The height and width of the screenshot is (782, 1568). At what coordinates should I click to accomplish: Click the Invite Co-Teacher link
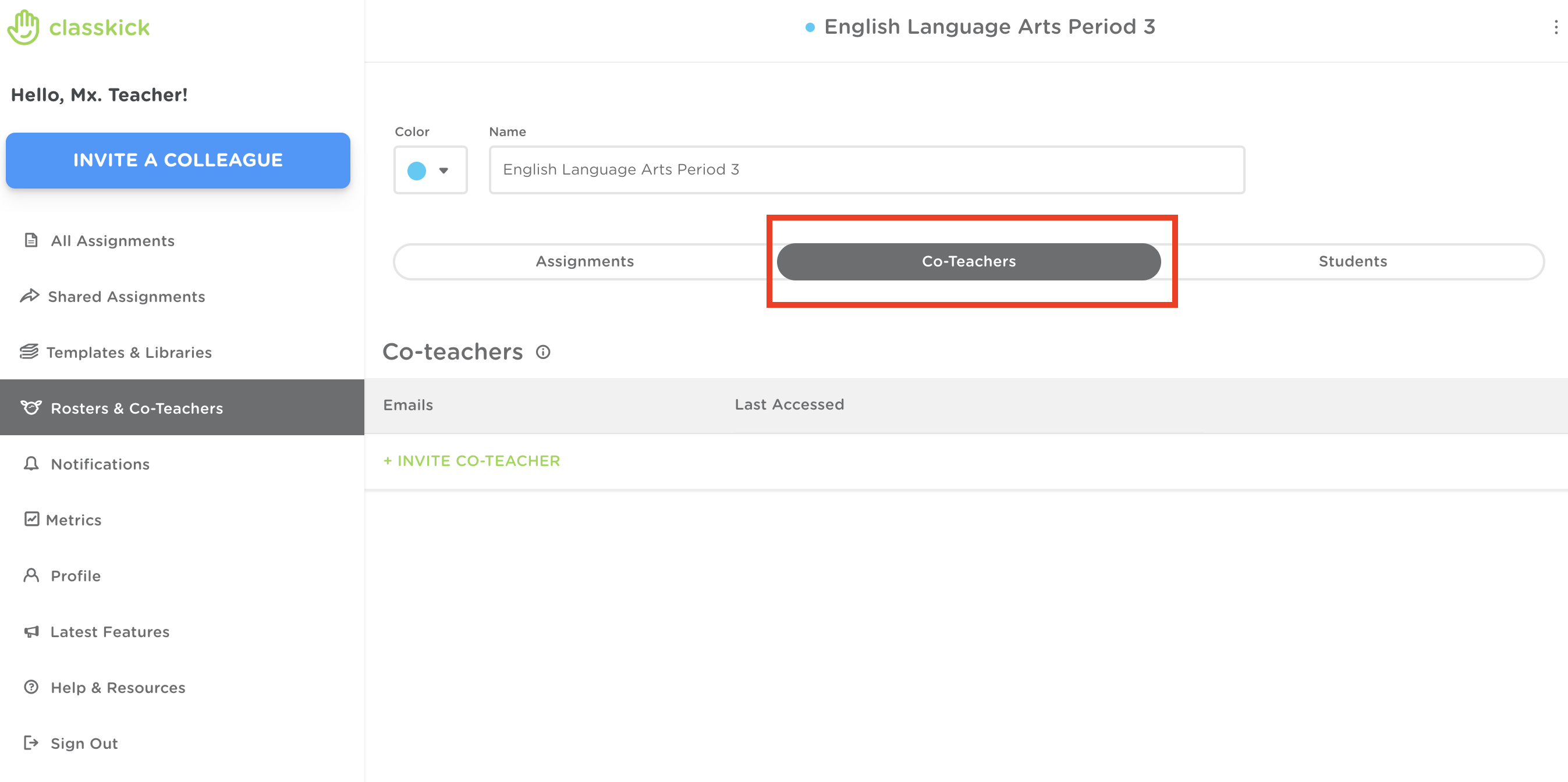click(471, 461)
